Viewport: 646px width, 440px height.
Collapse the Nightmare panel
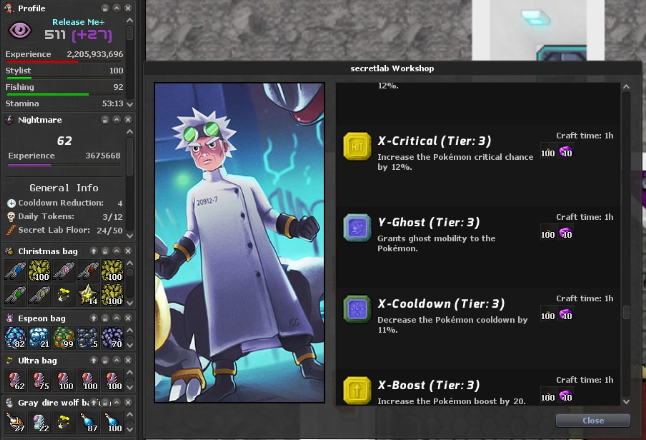(117, 119)
